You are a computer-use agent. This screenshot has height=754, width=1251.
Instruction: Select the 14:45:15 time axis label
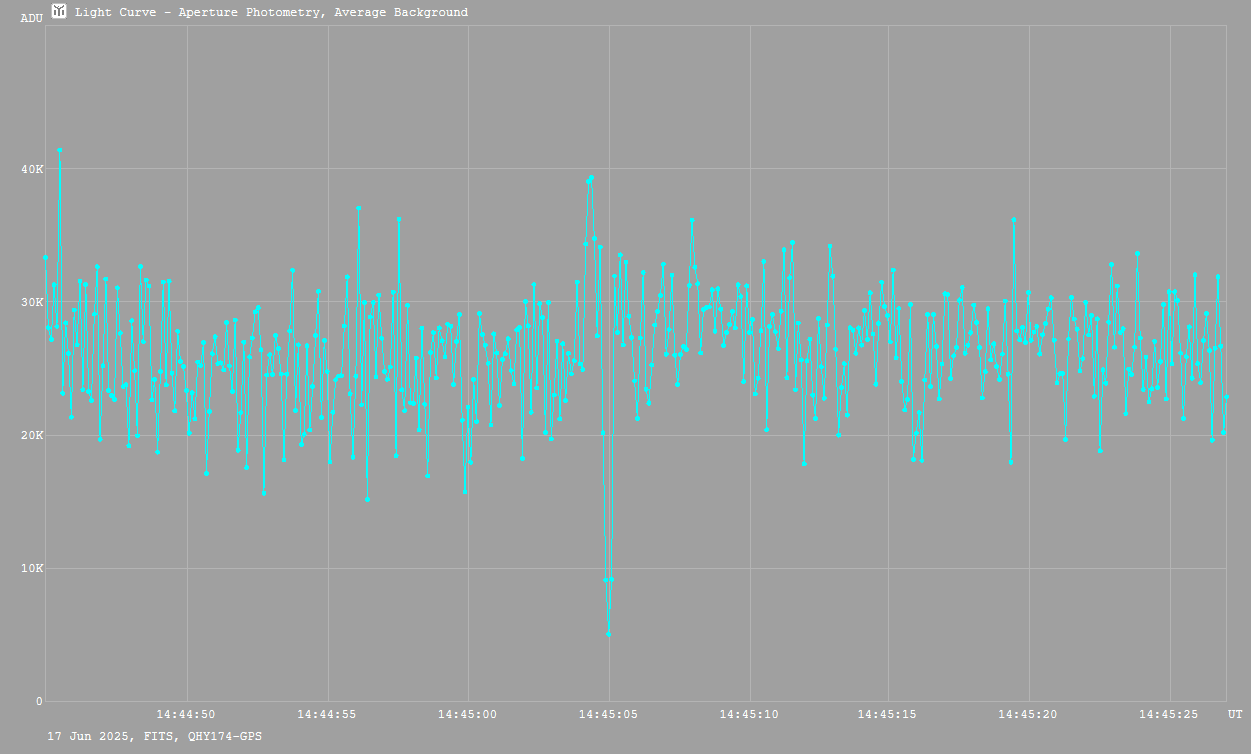coord(888,715)
